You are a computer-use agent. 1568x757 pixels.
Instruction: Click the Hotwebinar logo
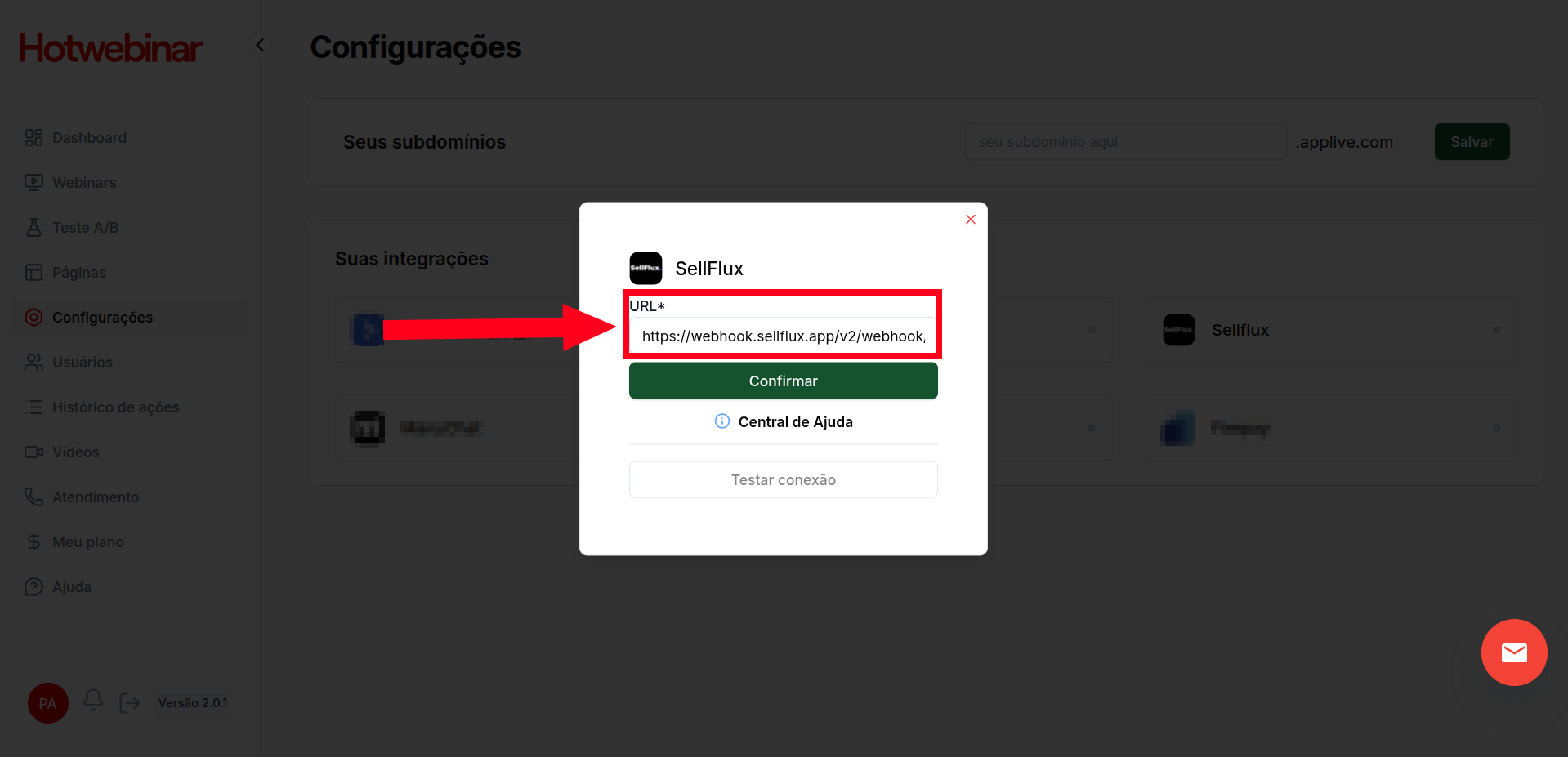(x=110, y=48)
